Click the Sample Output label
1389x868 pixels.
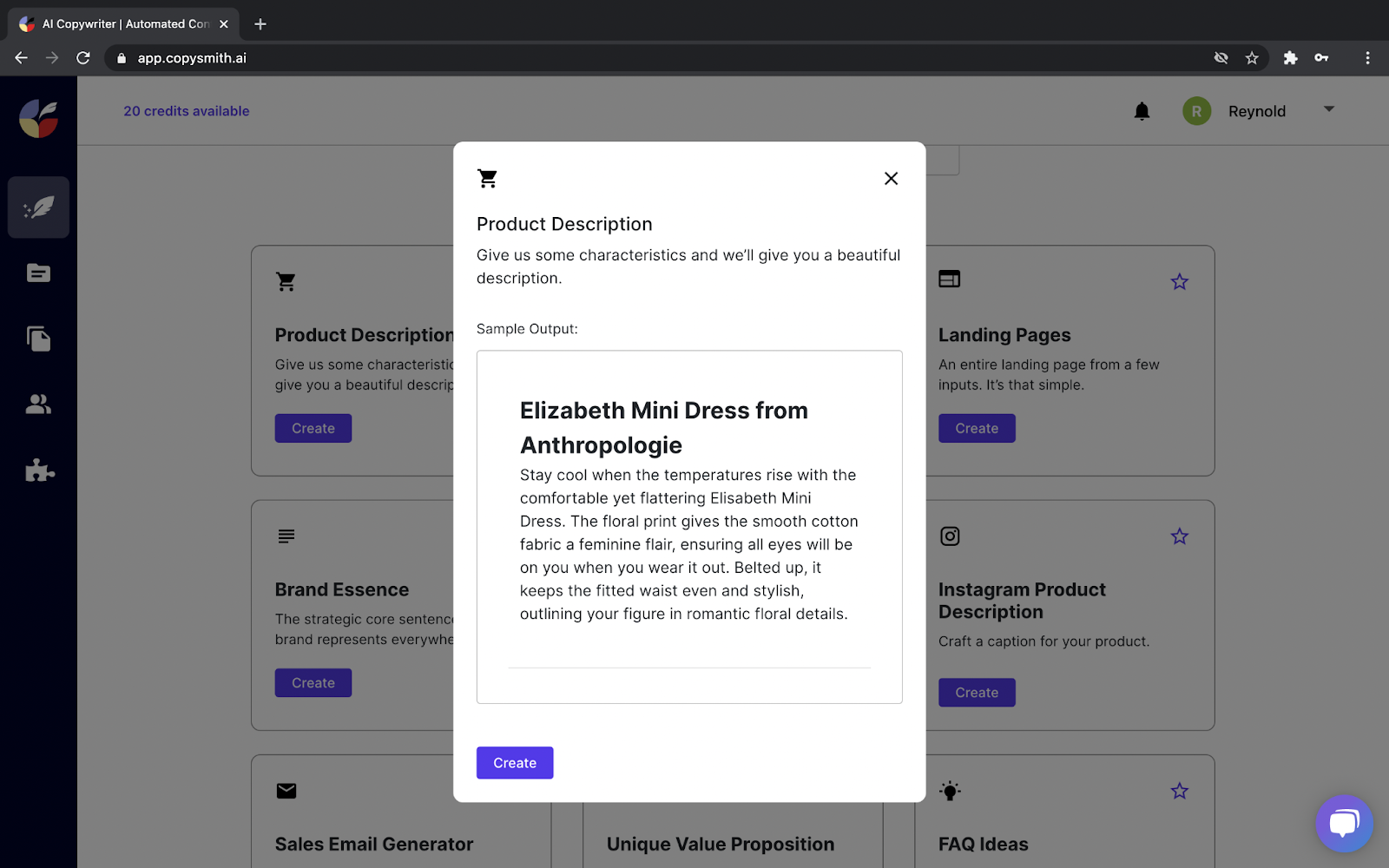coord(527,329)
